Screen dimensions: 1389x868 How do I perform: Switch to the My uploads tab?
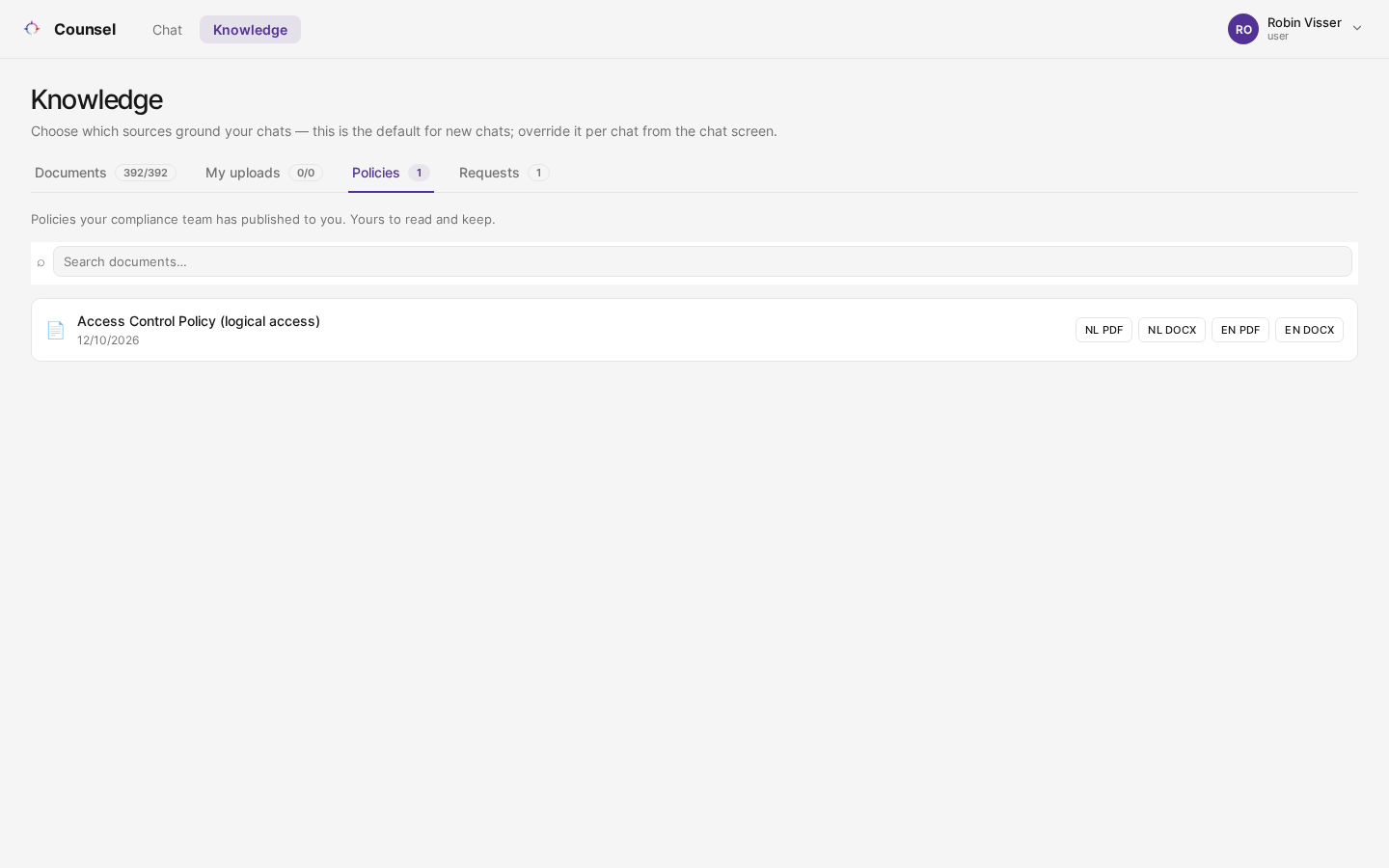[263, 173]
